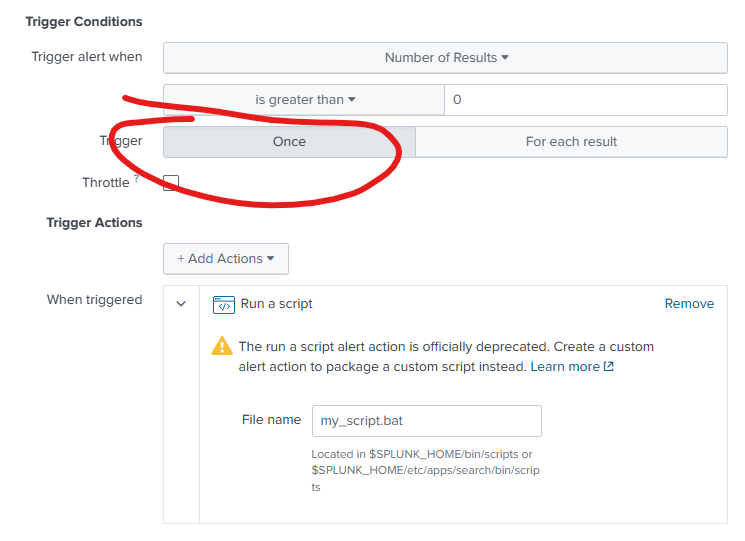This screenshot has width=745, height=541.
Task: Select the Once trigger option
Action: [289, 142]
